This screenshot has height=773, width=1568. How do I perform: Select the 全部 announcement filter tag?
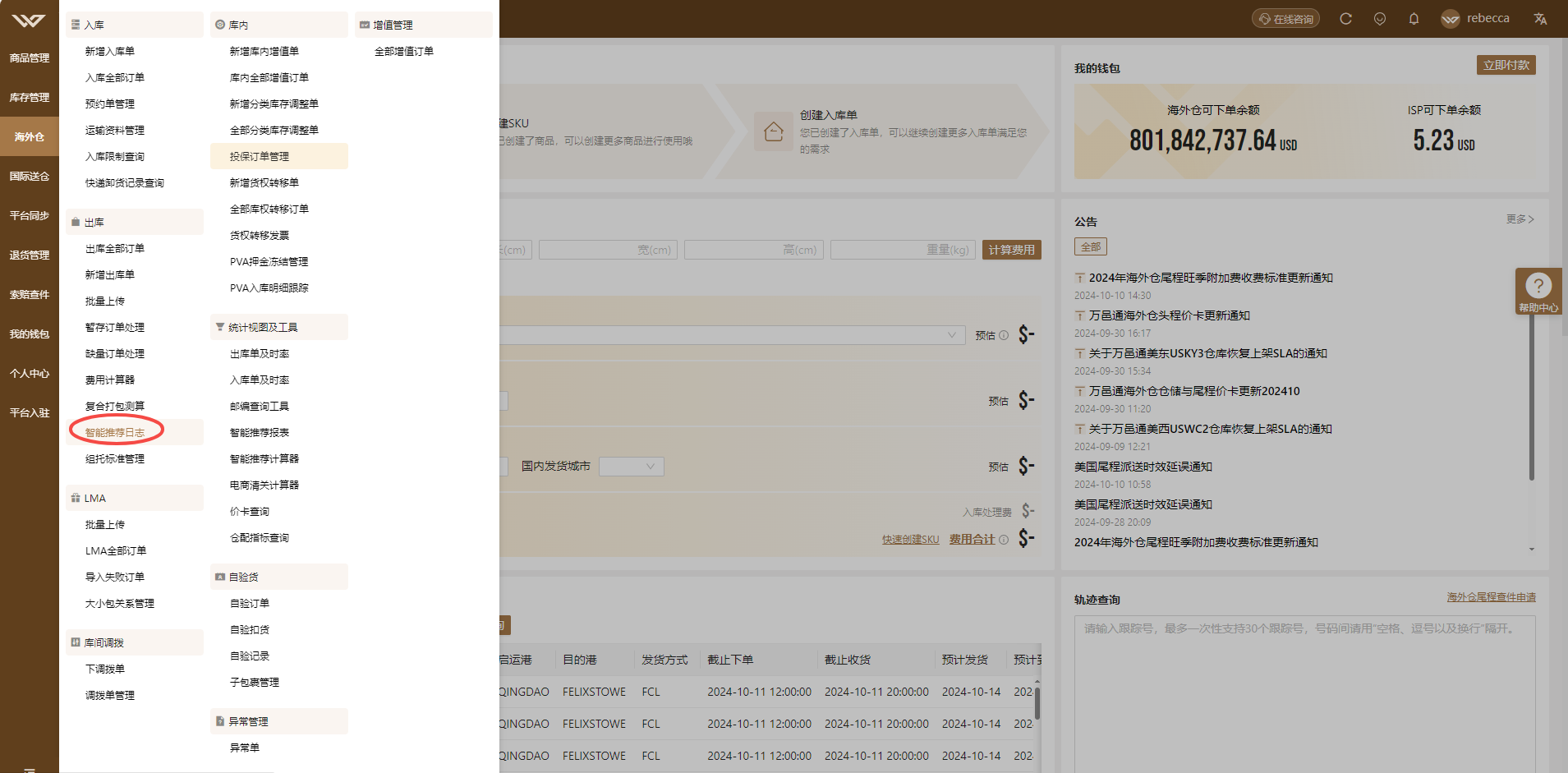1090,246
